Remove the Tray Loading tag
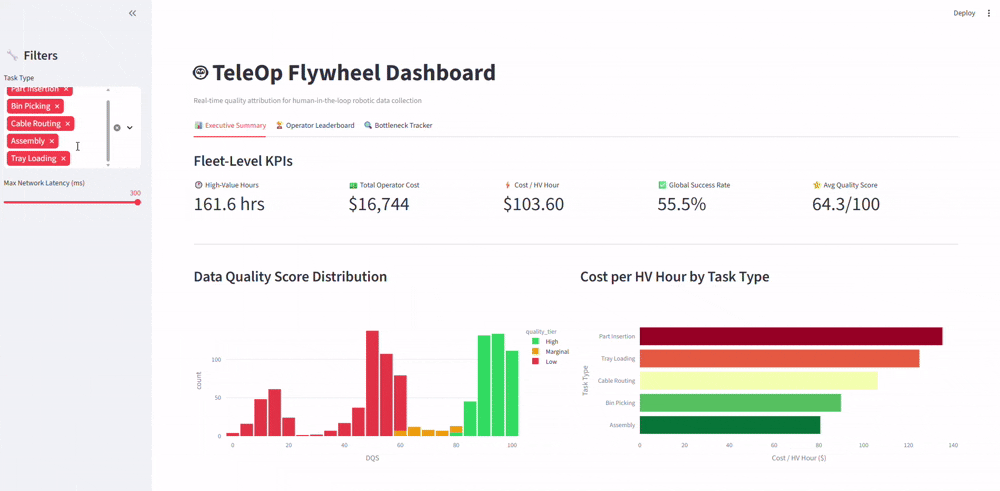Viewport: 1000px width, 491px height. tap(63, 158)
